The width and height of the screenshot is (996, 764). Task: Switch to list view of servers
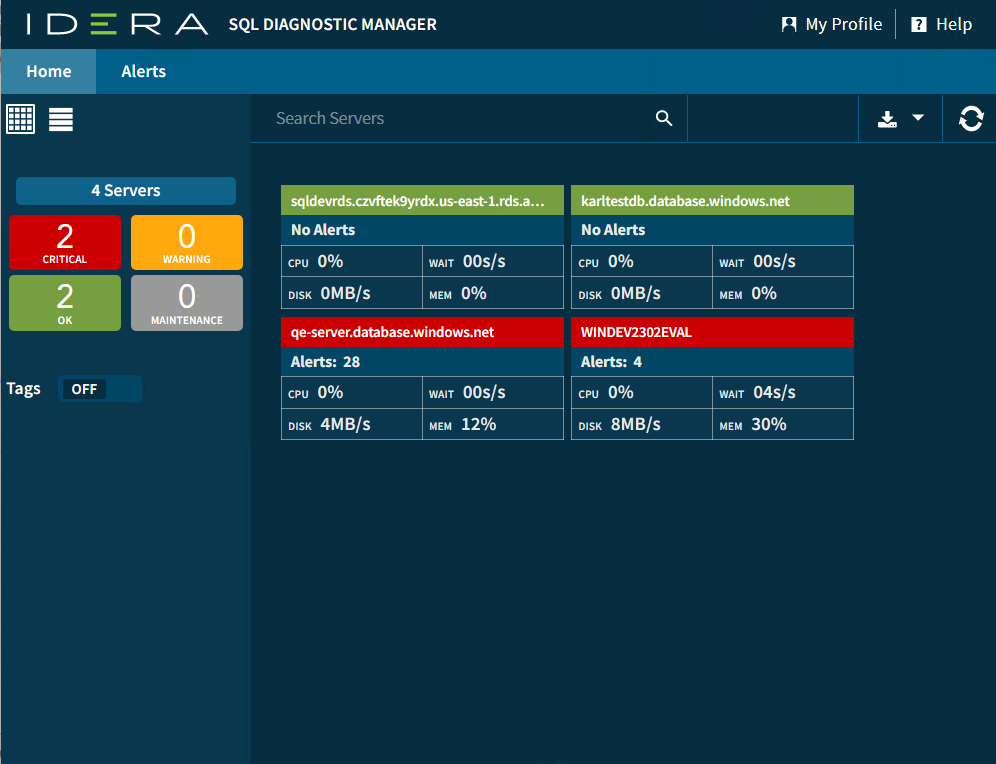point(61,119)
